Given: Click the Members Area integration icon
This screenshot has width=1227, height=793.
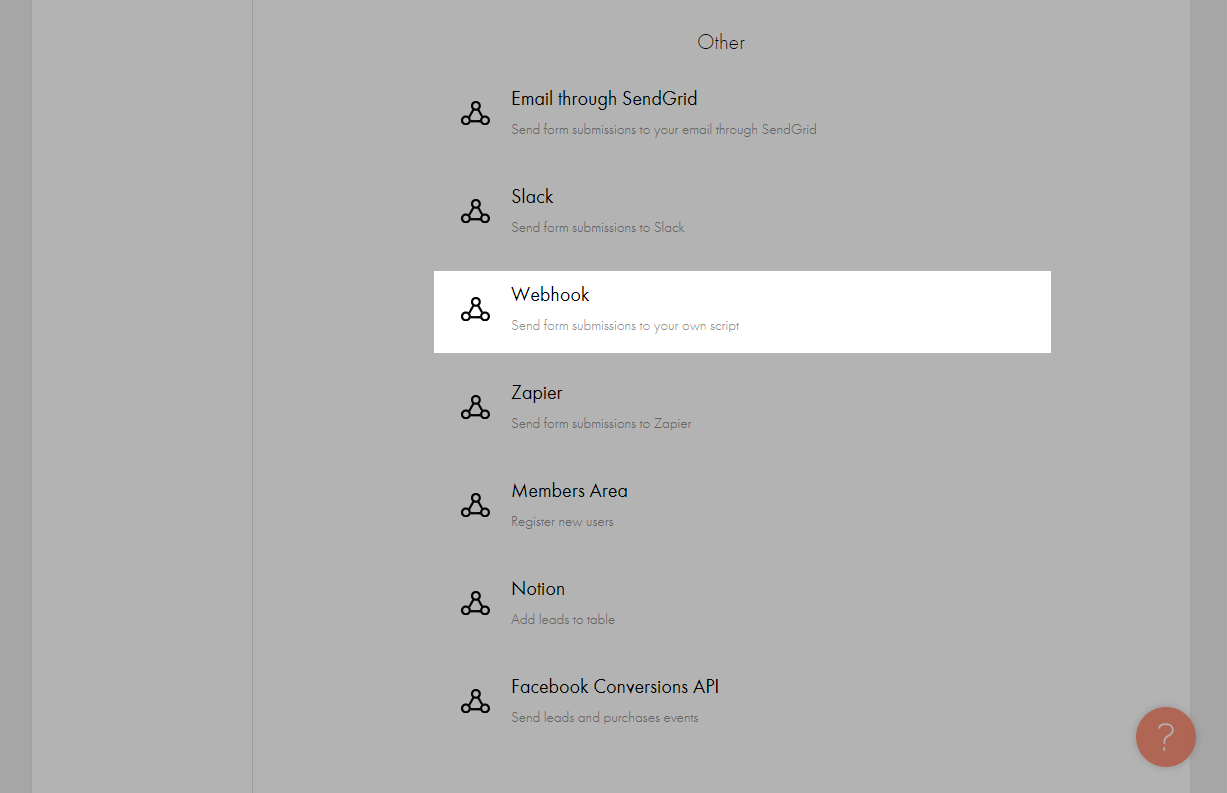Looking at the screenshot, I should click(x=475, y=506).
